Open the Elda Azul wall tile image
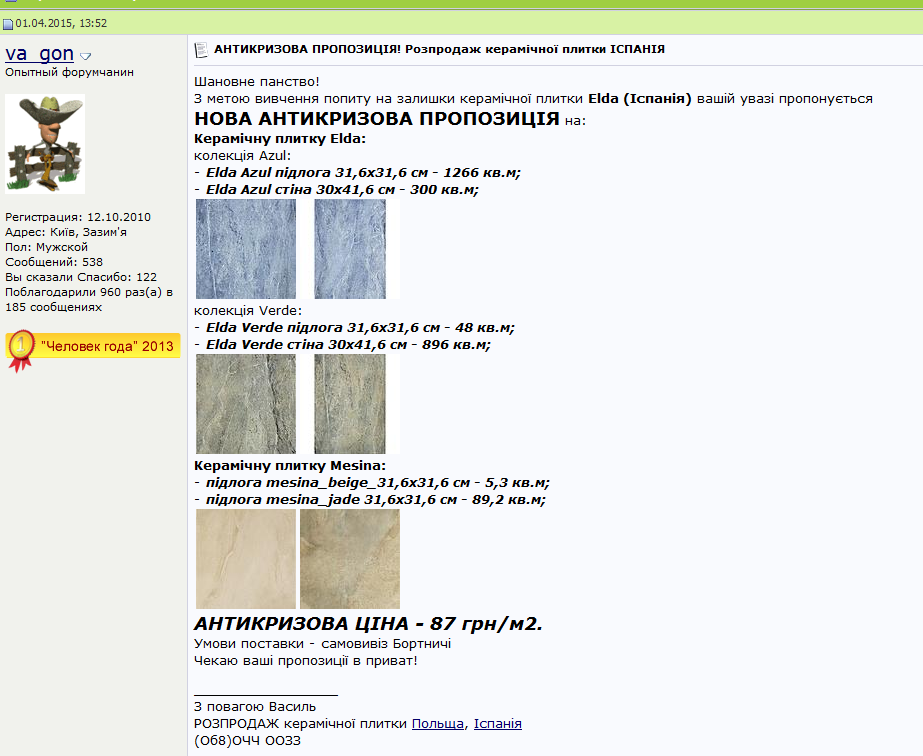The width and height of the screenshot is (923, 756). coord(350,249)
